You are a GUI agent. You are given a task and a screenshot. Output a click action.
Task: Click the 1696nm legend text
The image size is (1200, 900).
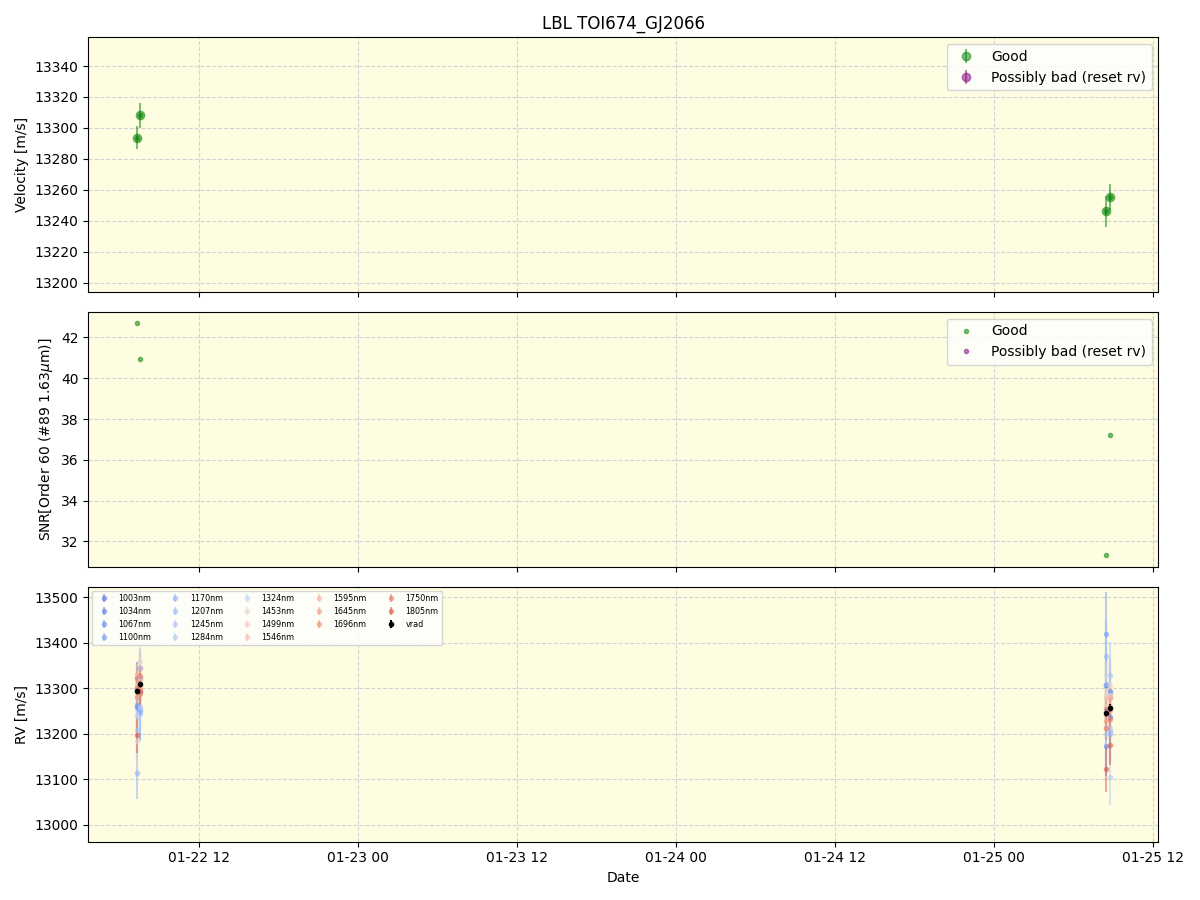pyautogui.click(x=349, y=624)
